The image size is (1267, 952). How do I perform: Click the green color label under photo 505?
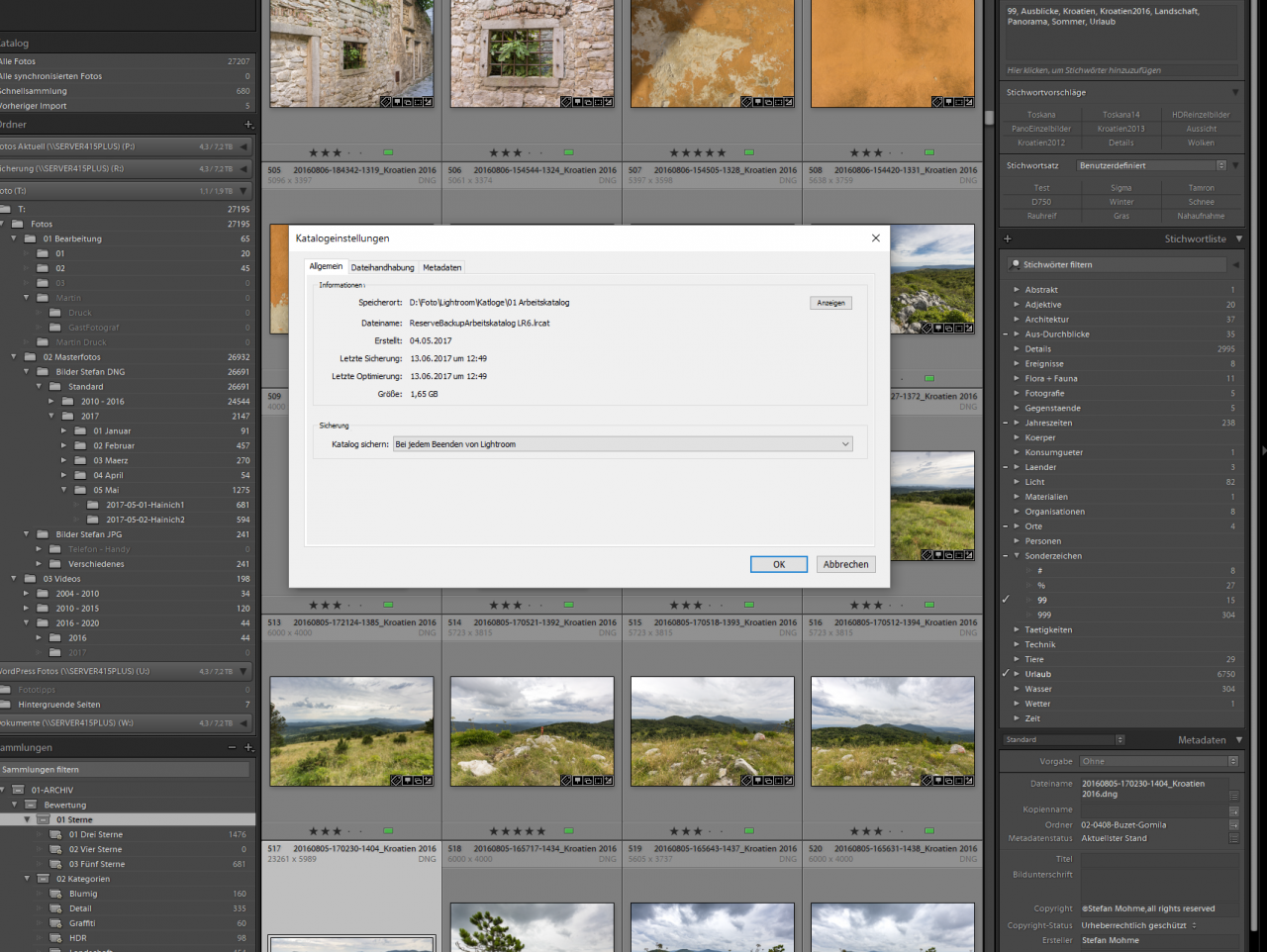click(388, 152)
